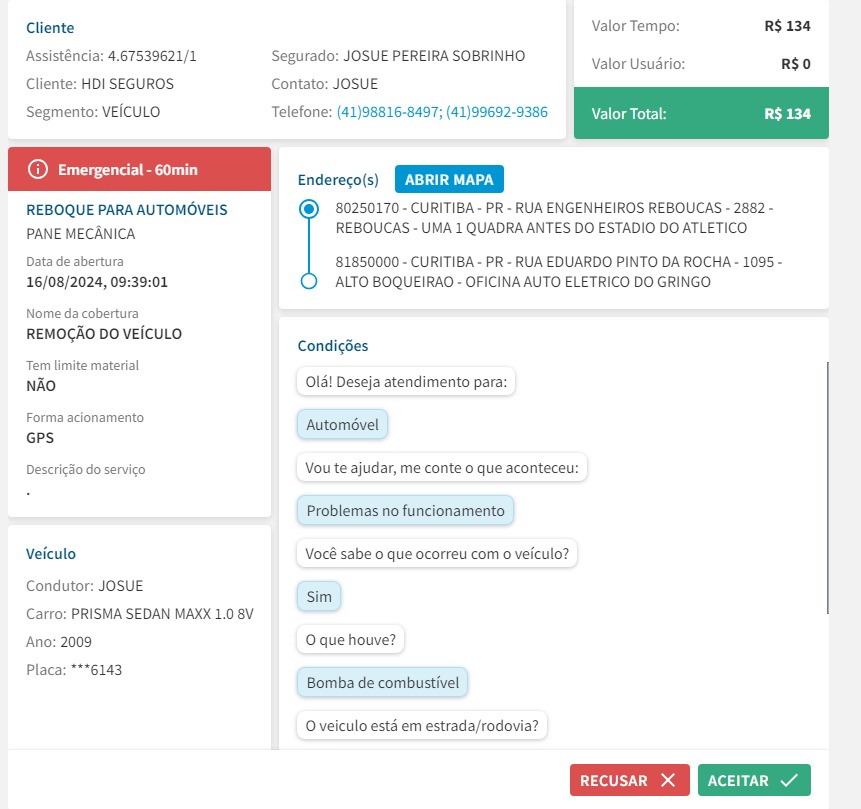Click the red Emergencial - 60min banner

139,169
